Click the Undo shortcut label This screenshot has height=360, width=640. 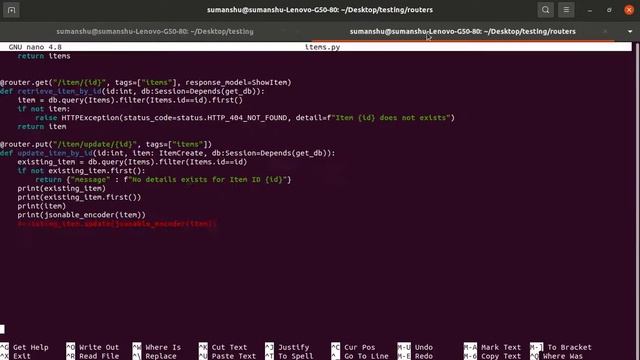coord(424,347)
